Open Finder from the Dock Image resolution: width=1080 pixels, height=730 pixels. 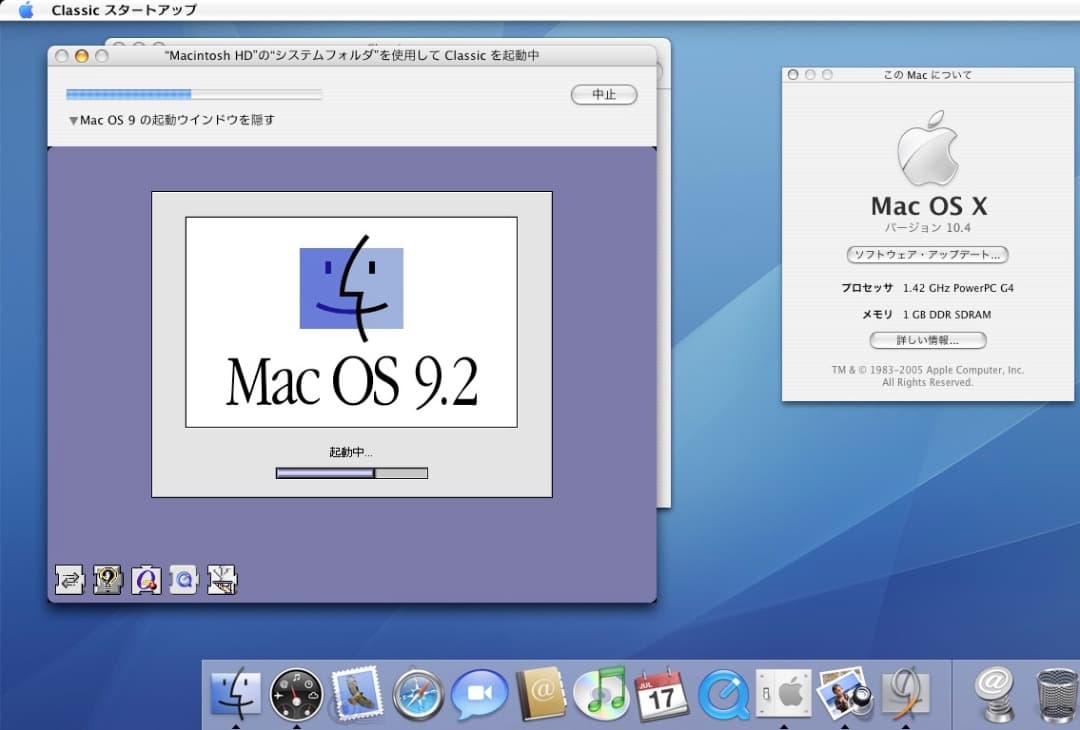point(236,693)
